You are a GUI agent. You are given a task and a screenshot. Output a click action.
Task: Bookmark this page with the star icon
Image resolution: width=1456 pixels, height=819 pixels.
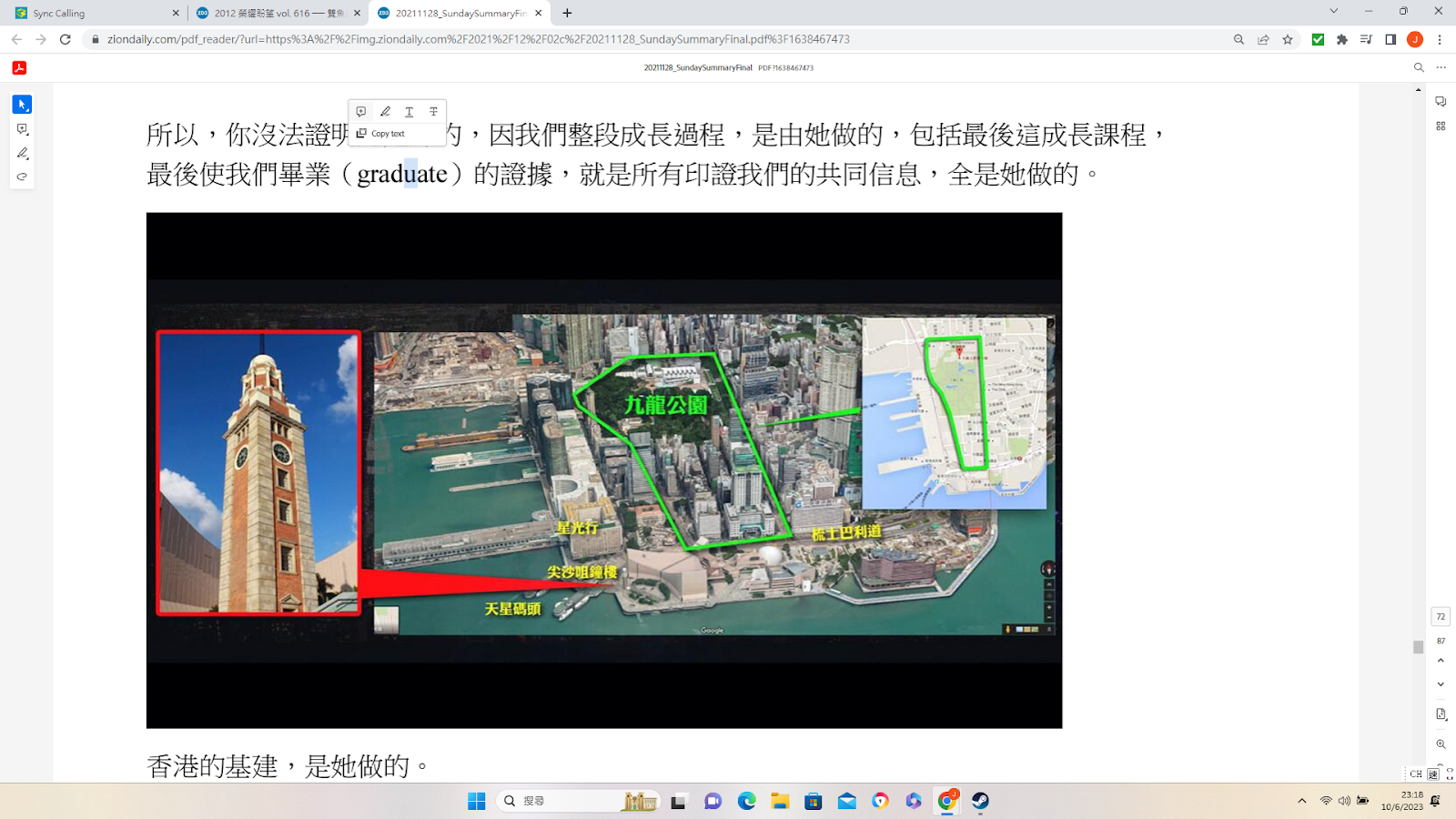[x=1288, y=39]
